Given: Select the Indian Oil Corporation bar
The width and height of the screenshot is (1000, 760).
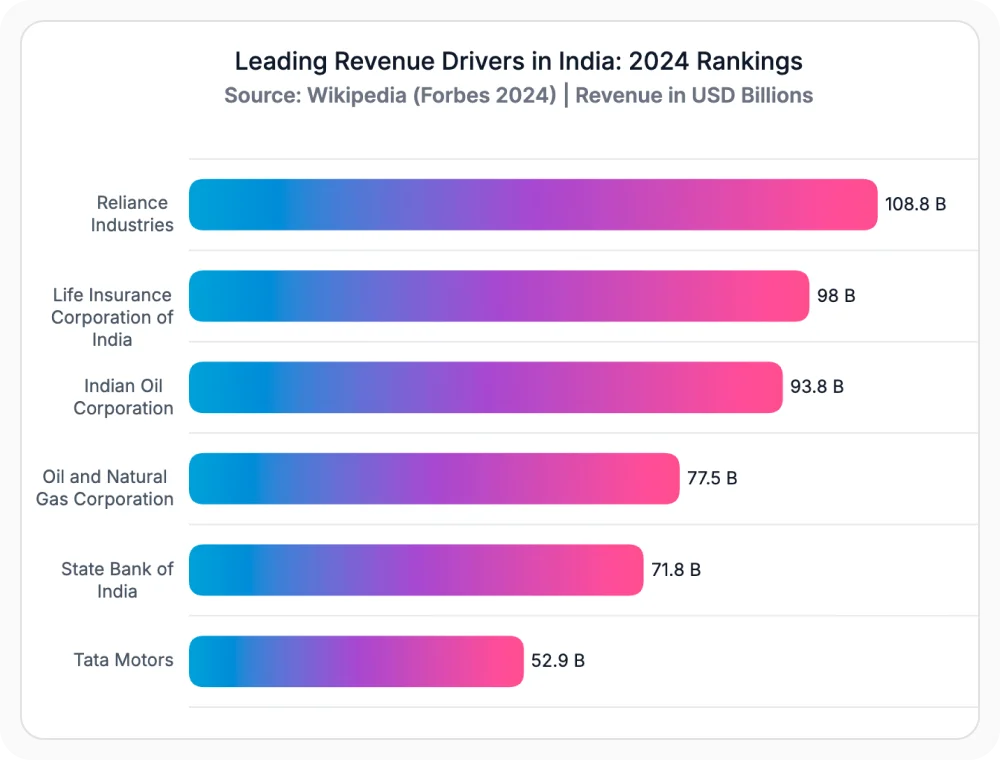Looking at the screenshot, I should [485, 387].
